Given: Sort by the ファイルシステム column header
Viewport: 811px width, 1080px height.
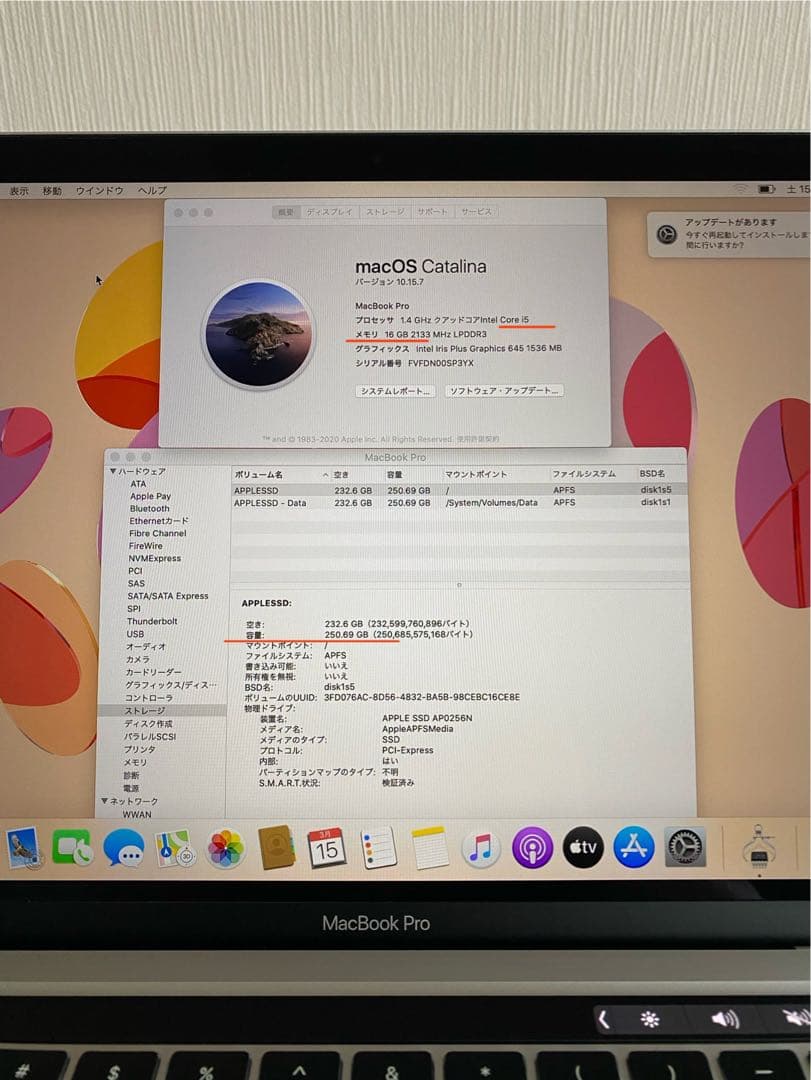Looking at the screenshot, I should (x=584, y=474).
